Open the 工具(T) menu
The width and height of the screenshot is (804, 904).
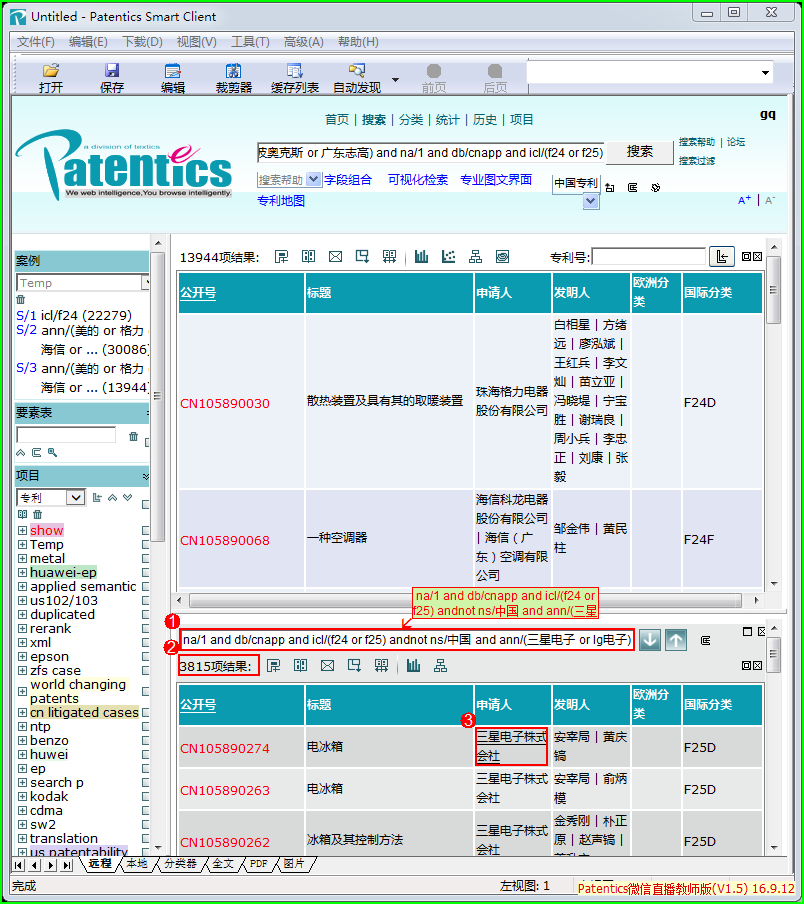tap(250, 41)
